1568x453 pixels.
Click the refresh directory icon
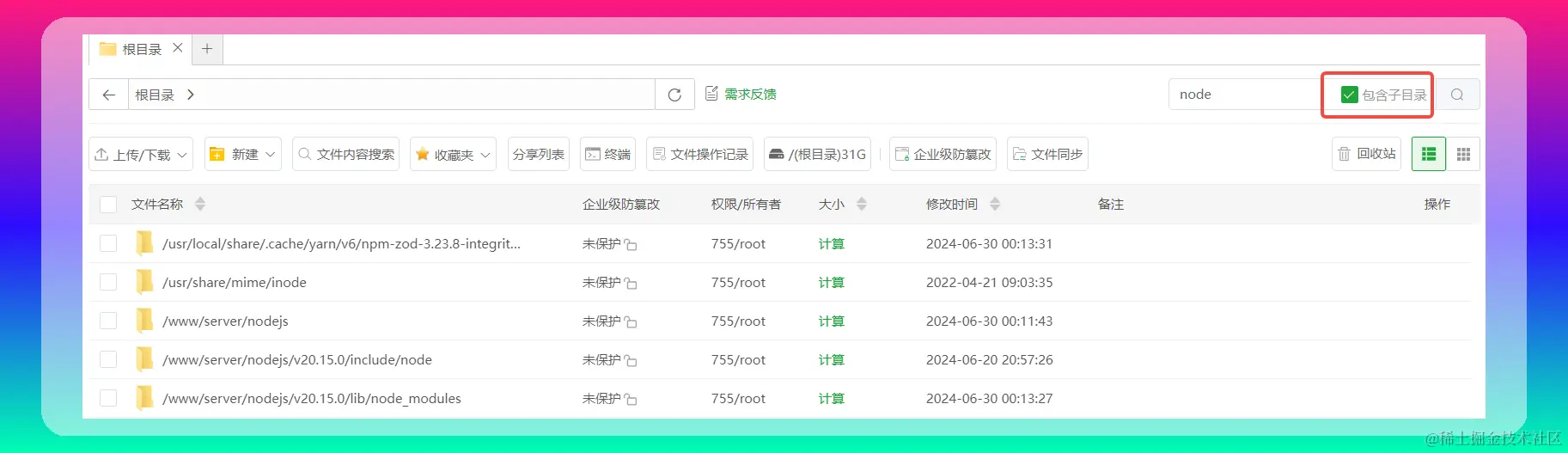(674, 95)
